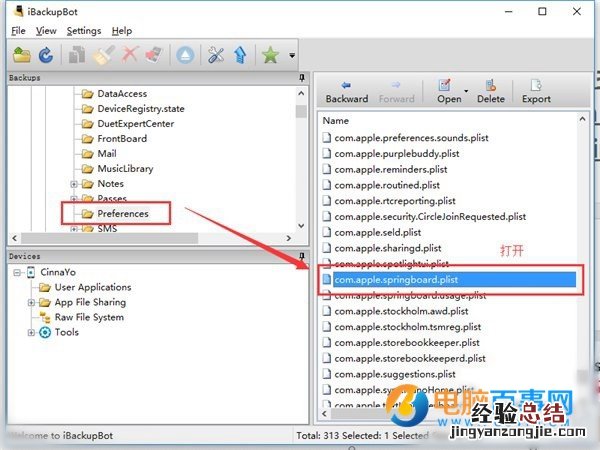The image size is (600, 450).
Task: Select the Preferences folder
Action: point(122,214)
